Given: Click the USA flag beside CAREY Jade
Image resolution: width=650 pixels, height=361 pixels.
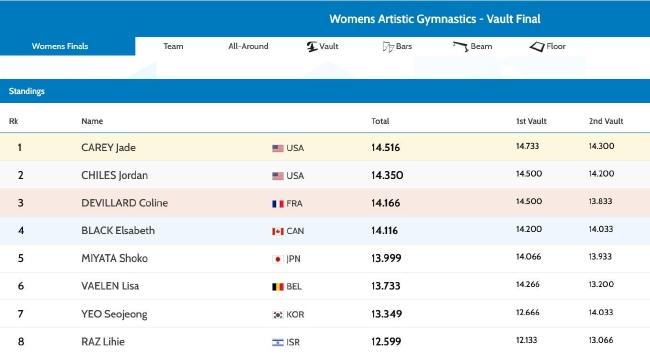Looking at the screenshot, I should coord(278,148).
